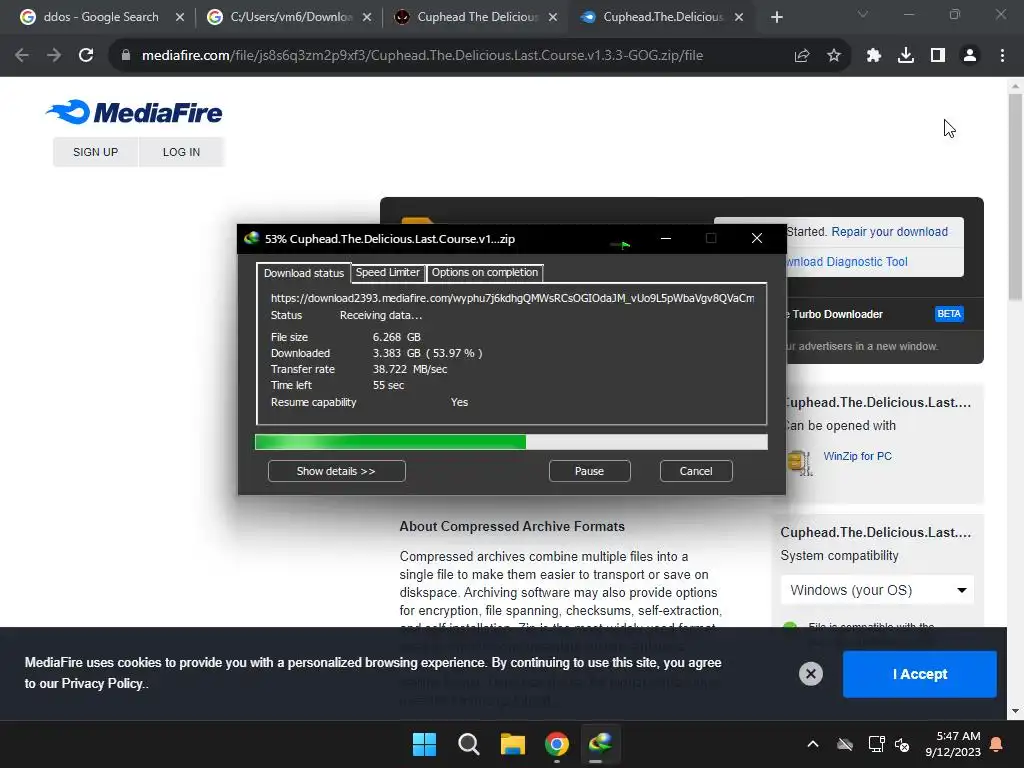The width and height of the screenshot is (1024, 768).
Task: Click the page vertical scrollbar thumb
Action: click(1015, 196)
